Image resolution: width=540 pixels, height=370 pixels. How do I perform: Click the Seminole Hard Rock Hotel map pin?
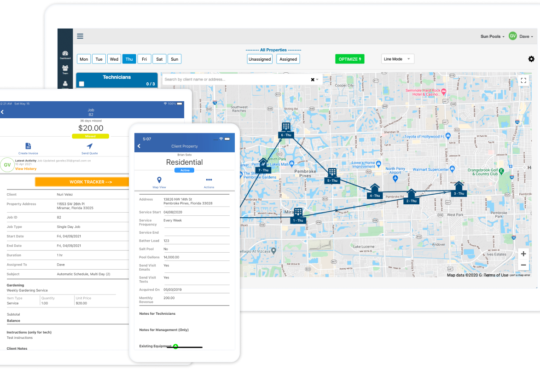[x=444, y=92]
